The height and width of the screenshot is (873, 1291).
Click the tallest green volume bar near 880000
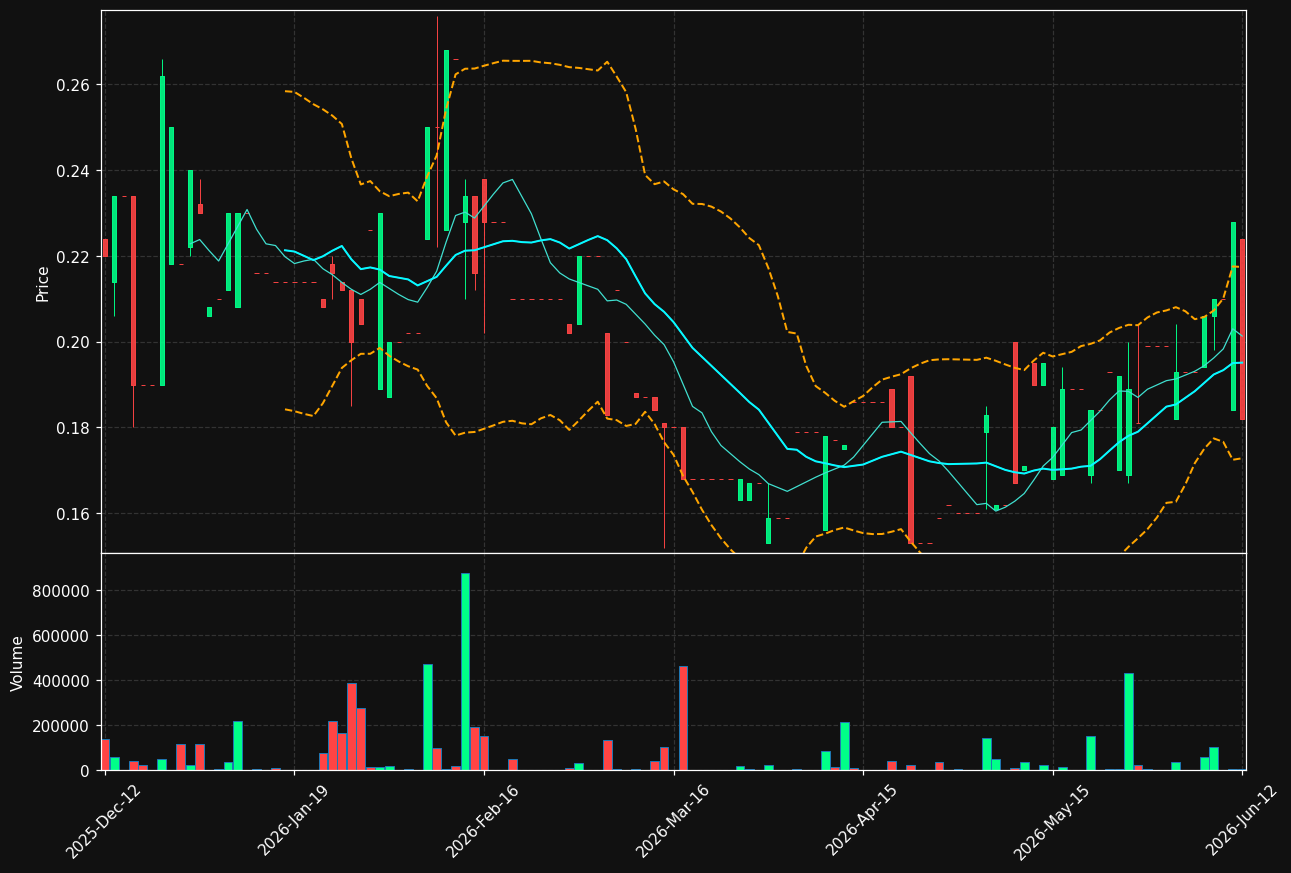tap(465, 672)
